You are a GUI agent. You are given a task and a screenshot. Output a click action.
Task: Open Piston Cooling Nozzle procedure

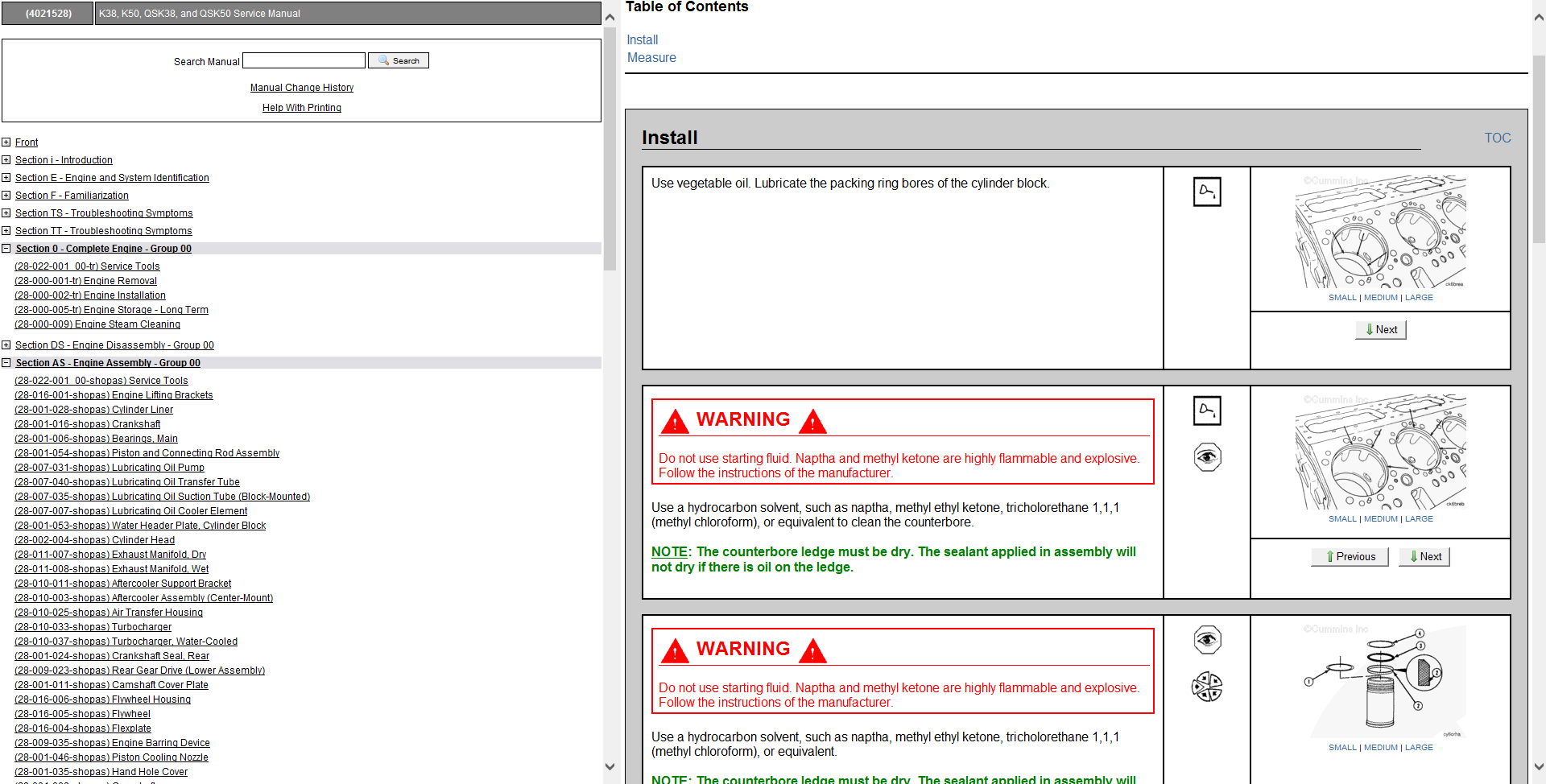click(111, 757)
